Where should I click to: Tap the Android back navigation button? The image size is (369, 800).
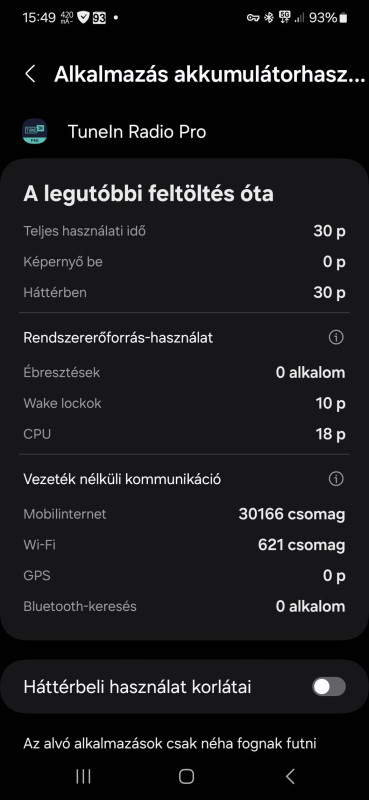point(290,776)
